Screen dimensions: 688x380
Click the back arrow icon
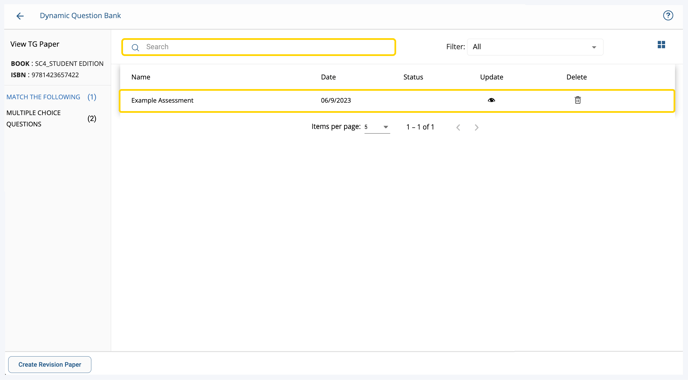(20, 16)
